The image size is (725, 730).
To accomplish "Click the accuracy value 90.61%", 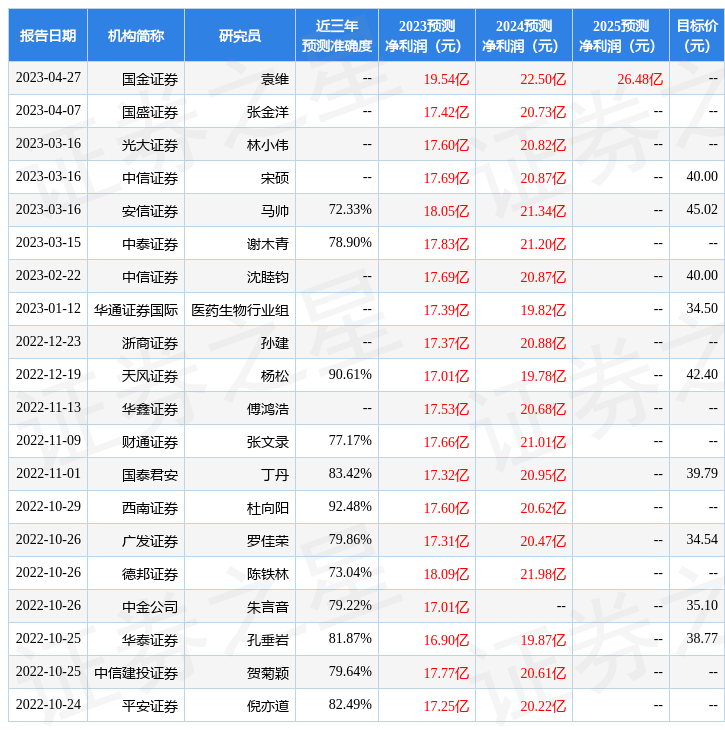I will (x=350, y=374).
